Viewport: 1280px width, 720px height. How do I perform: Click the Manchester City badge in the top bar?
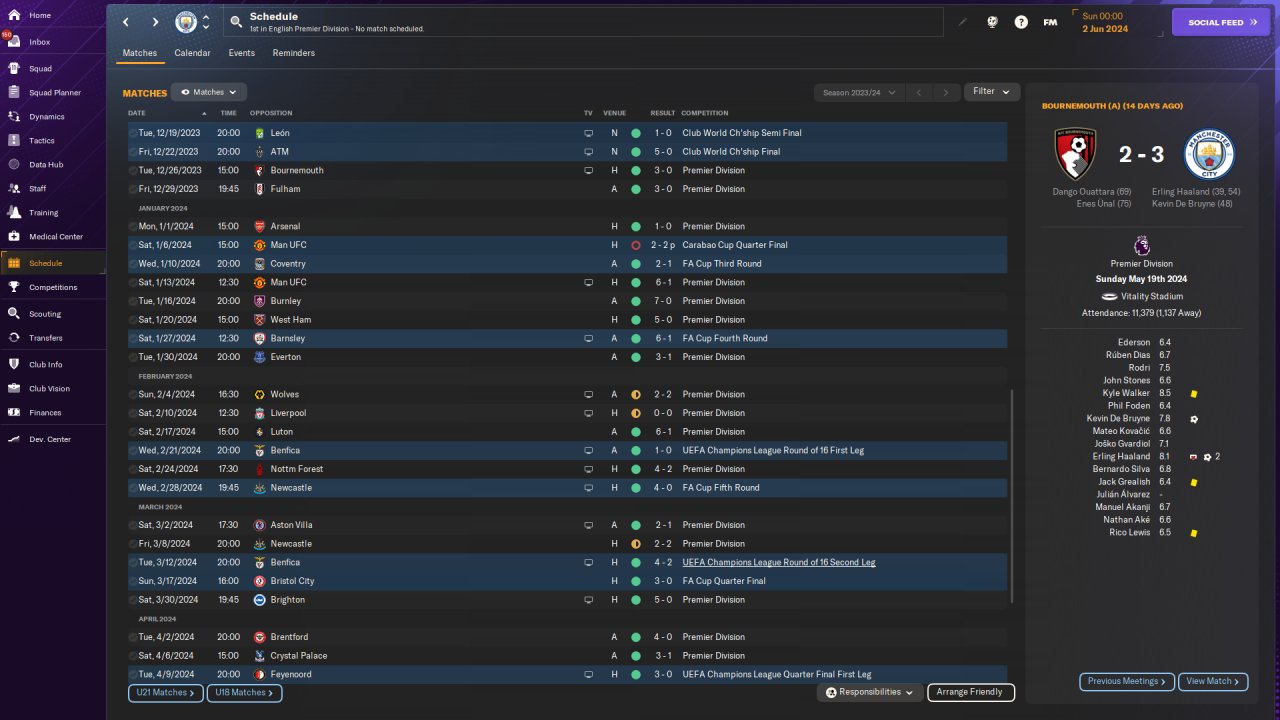pyautogui.click(x=186, y=22)
